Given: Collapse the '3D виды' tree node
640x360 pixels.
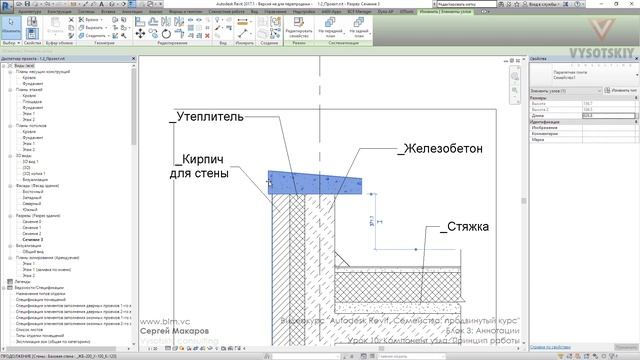Looking at the screenshot, I should click(10, 156).
